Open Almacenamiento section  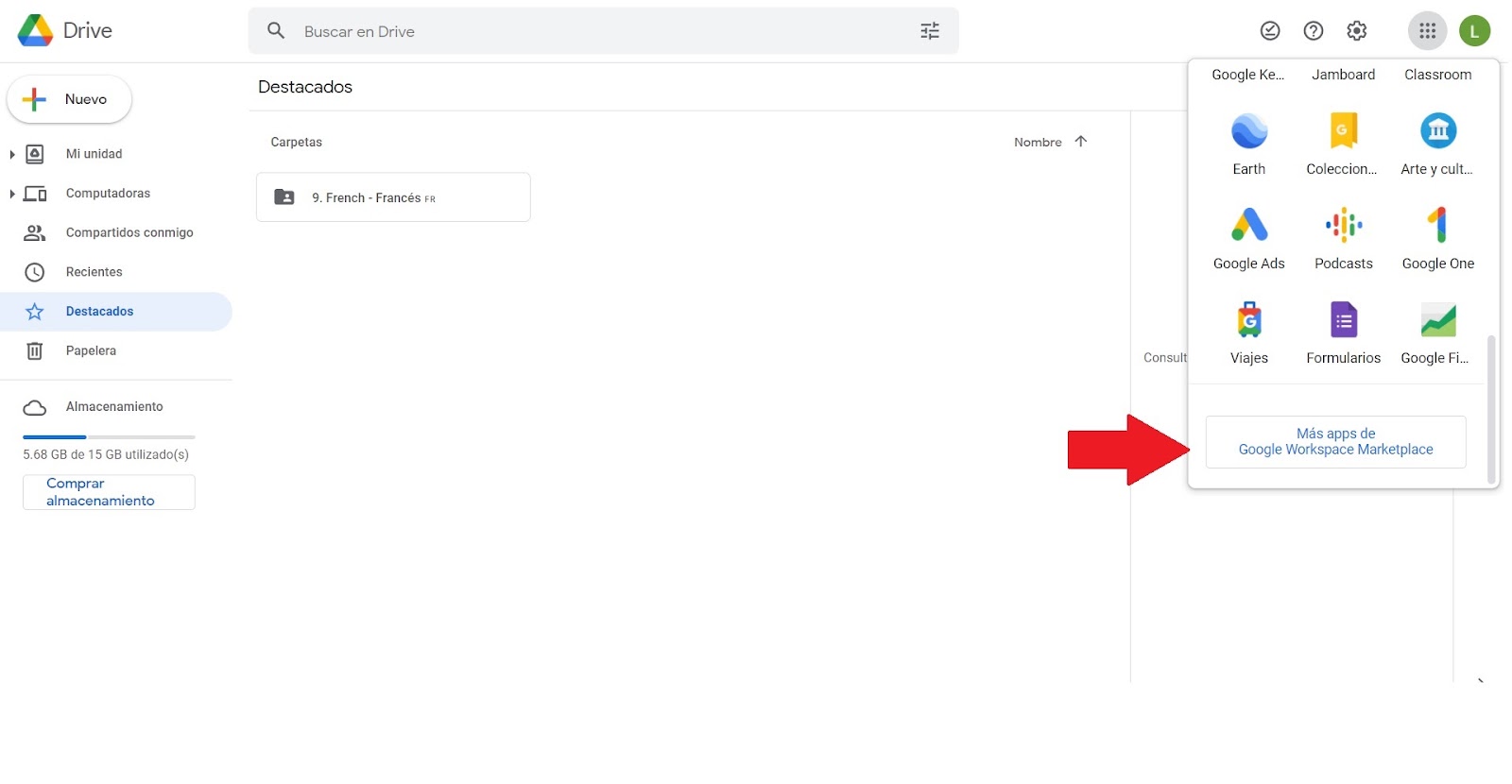tap(115, 407)
